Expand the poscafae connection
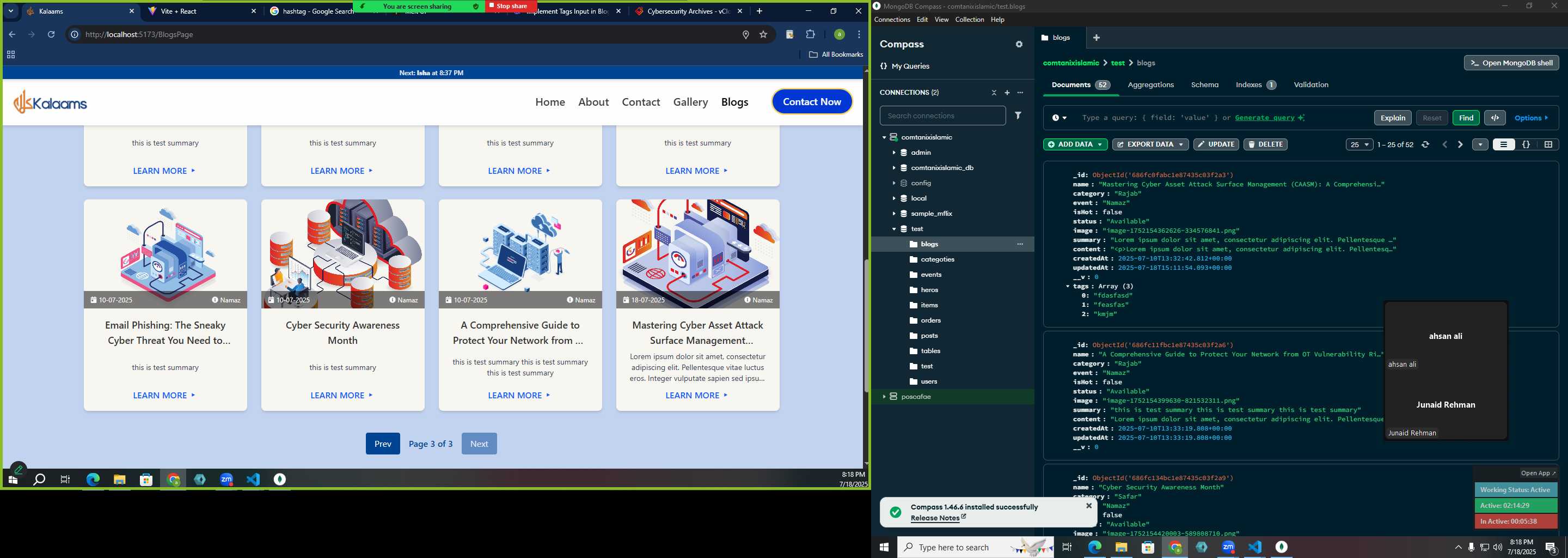This screenshot has height=558, width=1568. [x=884, y=397]
